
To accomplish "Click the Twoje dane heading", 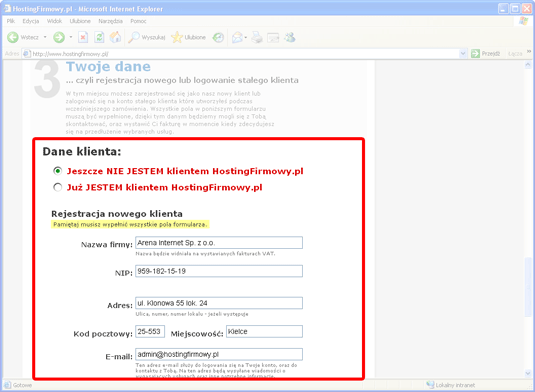I will [x=108, y=67].
